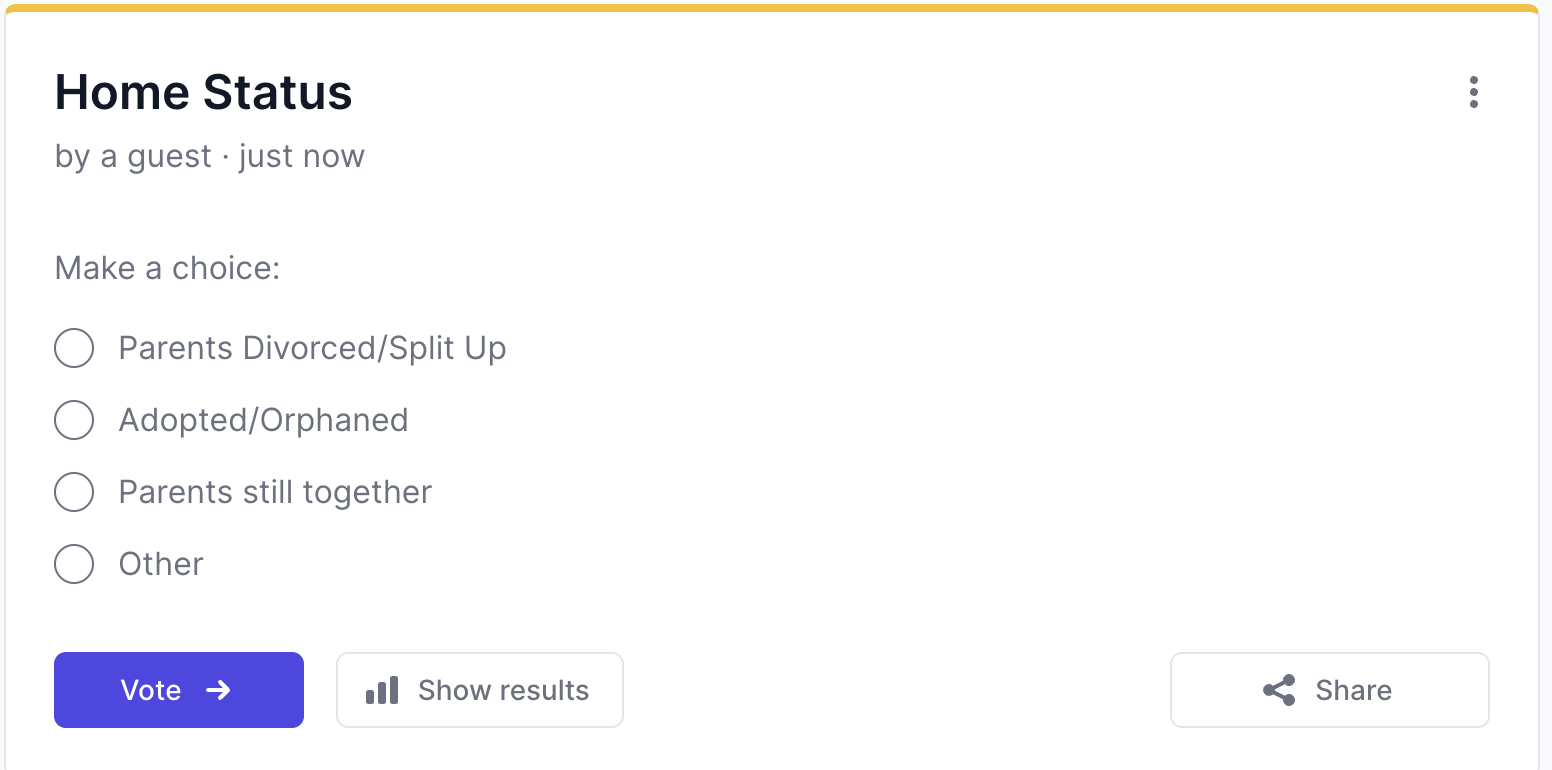Viewport: 1552px width, 770px height.
Task: Click the 'Make a choice:' prompt text
Action: [167, 268]
